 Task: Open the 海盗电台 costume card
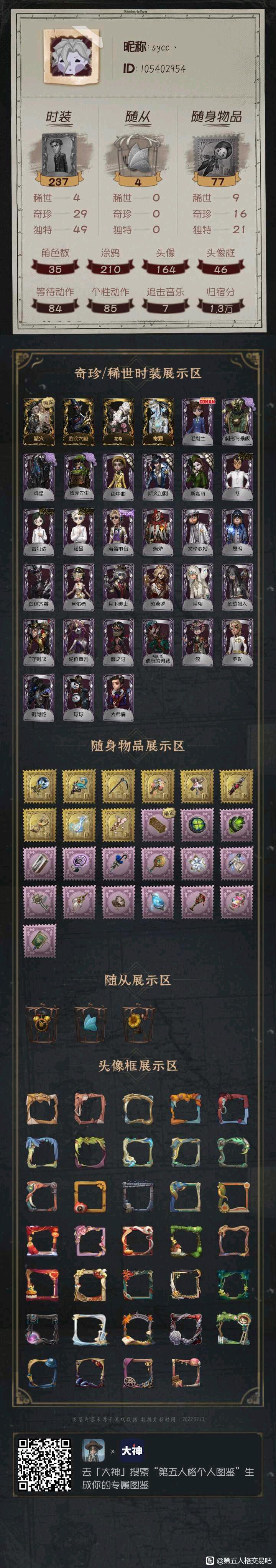tap(118, 531)
